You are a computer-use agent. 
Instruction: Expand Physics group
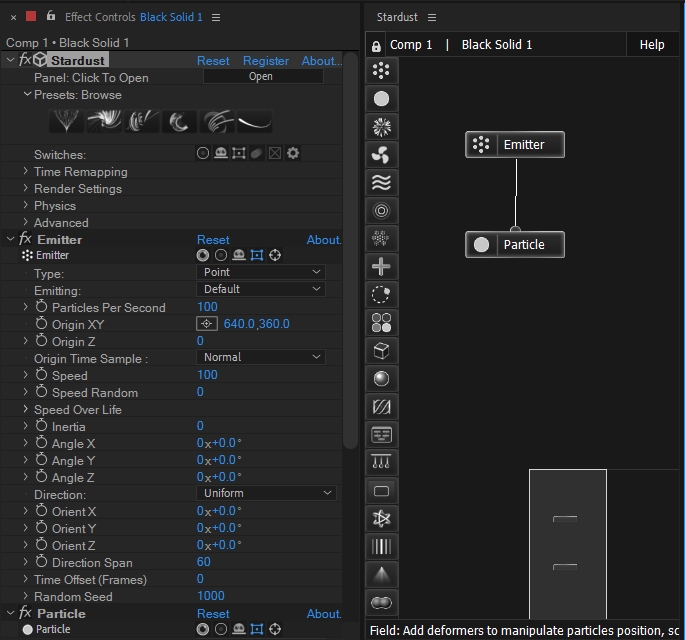pyautogui.click(x=25, y=205)
